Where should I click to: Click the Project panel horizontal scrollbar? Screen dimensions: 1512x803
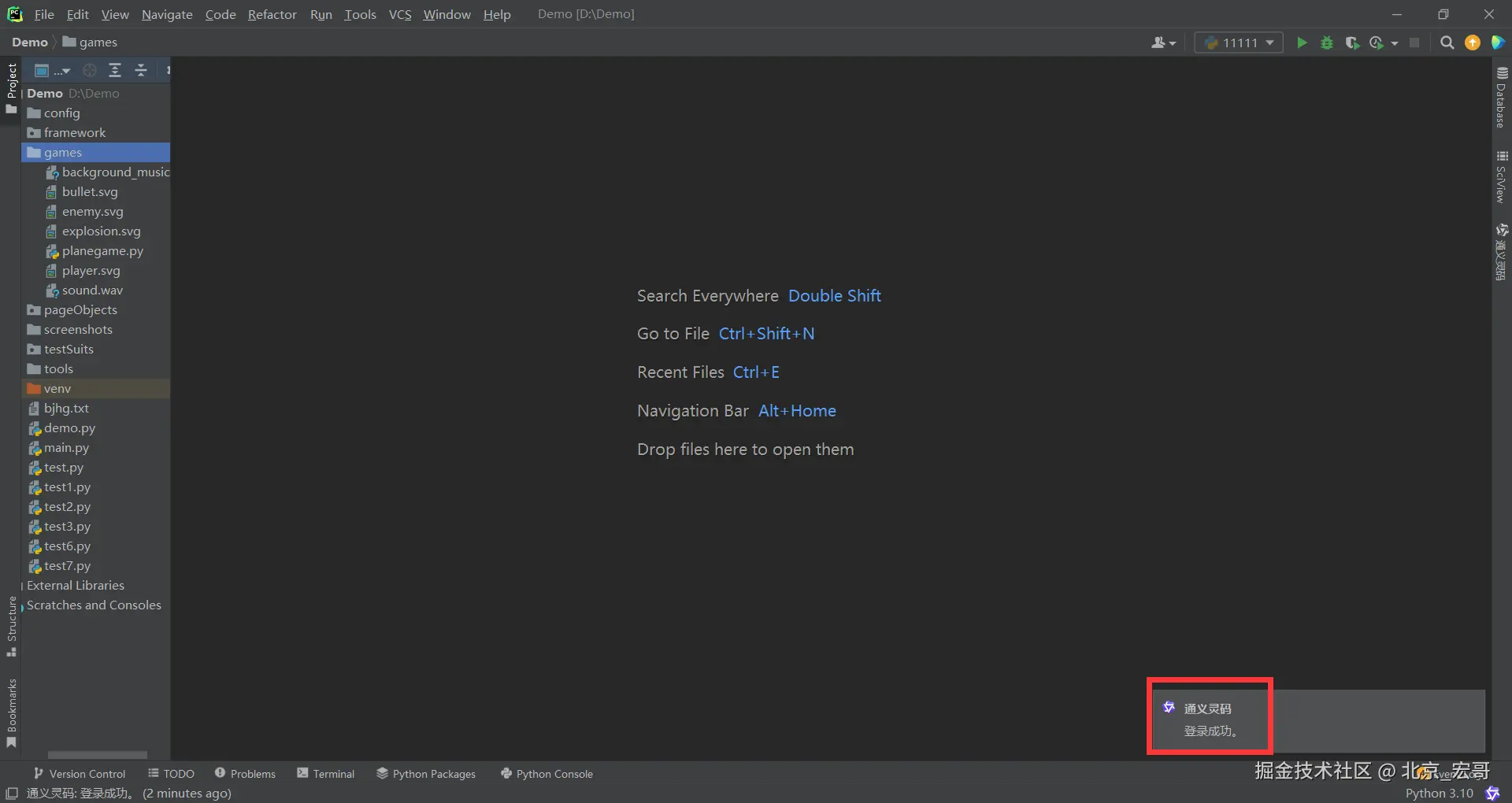98,755
